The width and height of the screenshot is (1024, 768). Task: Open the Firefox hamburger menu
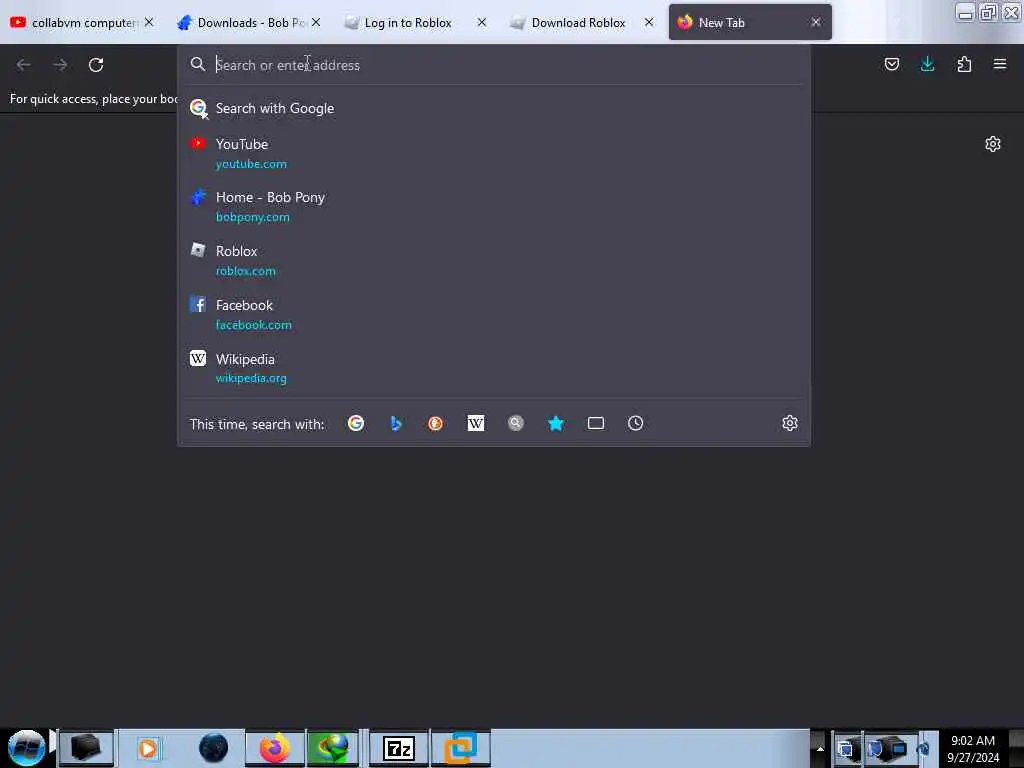[x=1000, y=64]
